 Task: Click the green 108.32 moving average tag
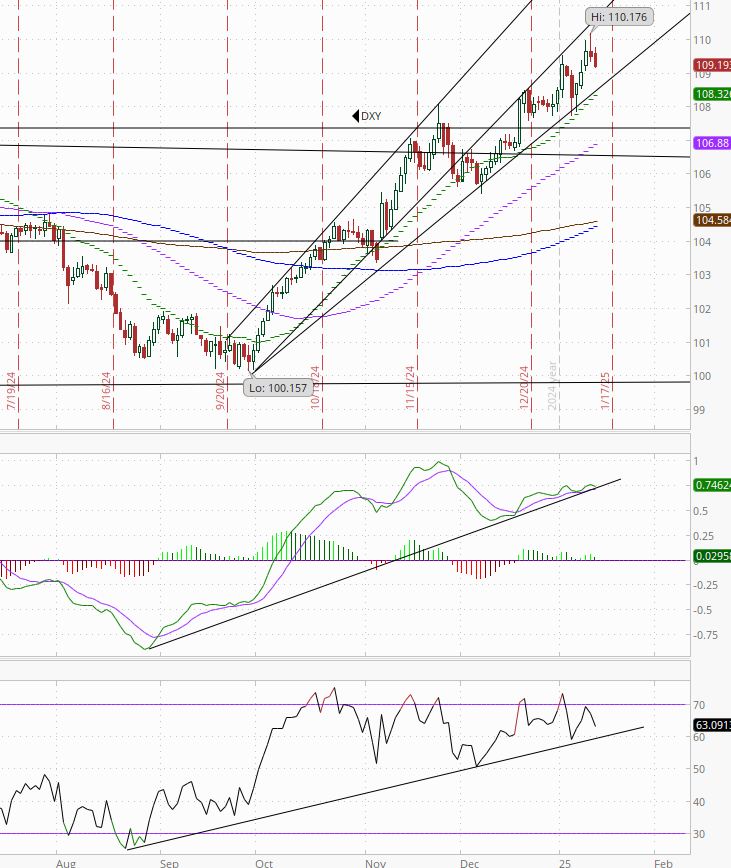point(712,94)
